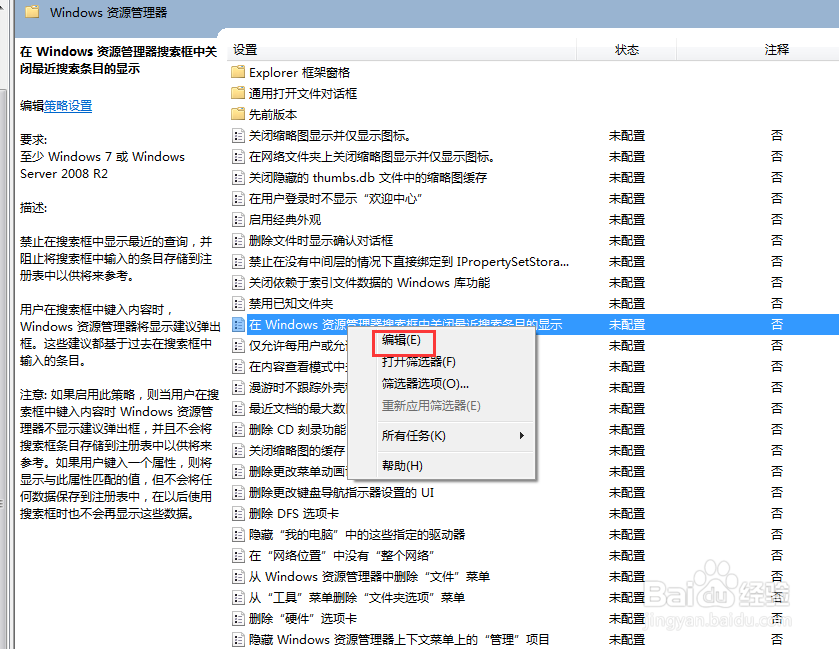Click the policy icon beside 关闭缩略图的缓存
The image size is (839, 649).
(x=238, y=451)
